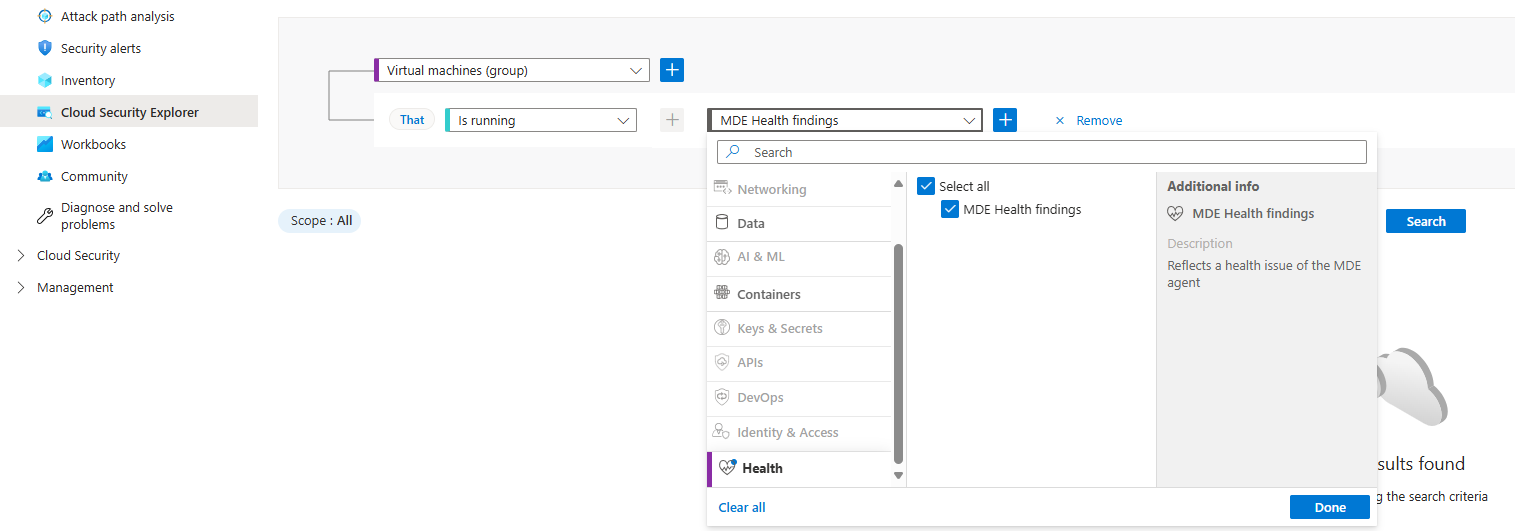Click the Security alerts shield icon

(x=44, y=48)
